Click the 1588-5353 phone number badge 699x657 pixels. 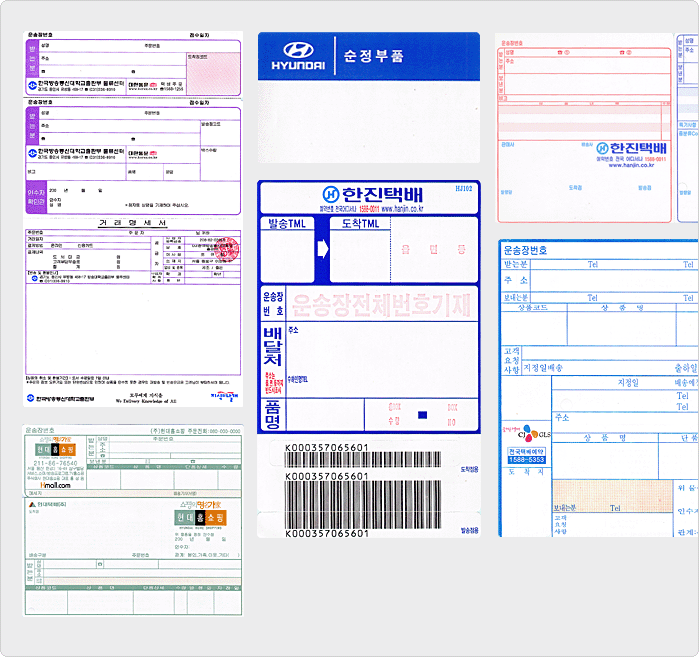coord(526,460)
